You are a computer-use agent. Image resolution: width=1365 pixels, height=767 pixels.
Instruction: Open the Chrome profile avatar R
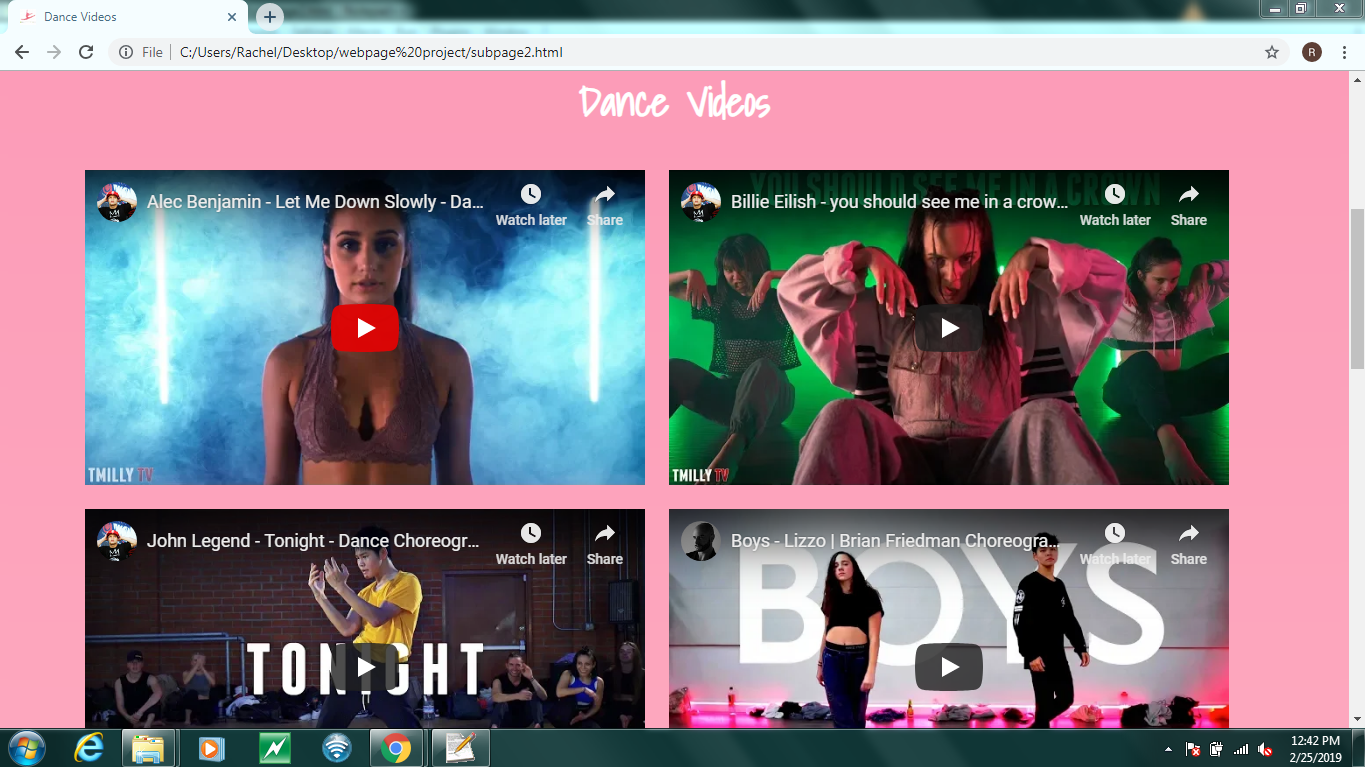coord(1312,52)
